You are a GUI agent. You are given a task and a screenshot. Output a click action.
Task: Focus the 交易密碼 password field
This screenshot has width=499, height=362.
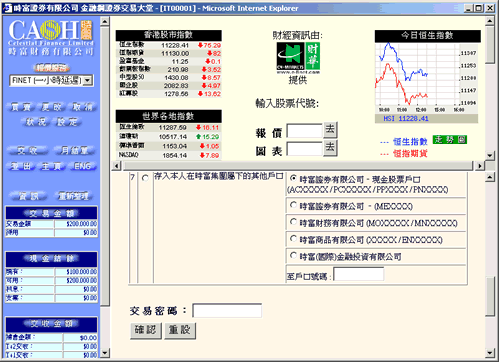[227, 311]
